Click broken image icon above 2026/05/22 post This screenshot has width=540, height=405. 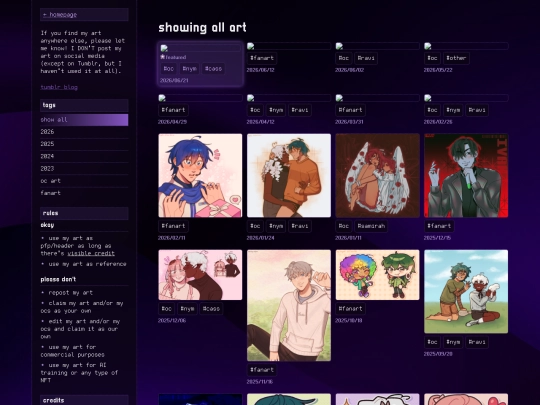[x=428, y=46]
